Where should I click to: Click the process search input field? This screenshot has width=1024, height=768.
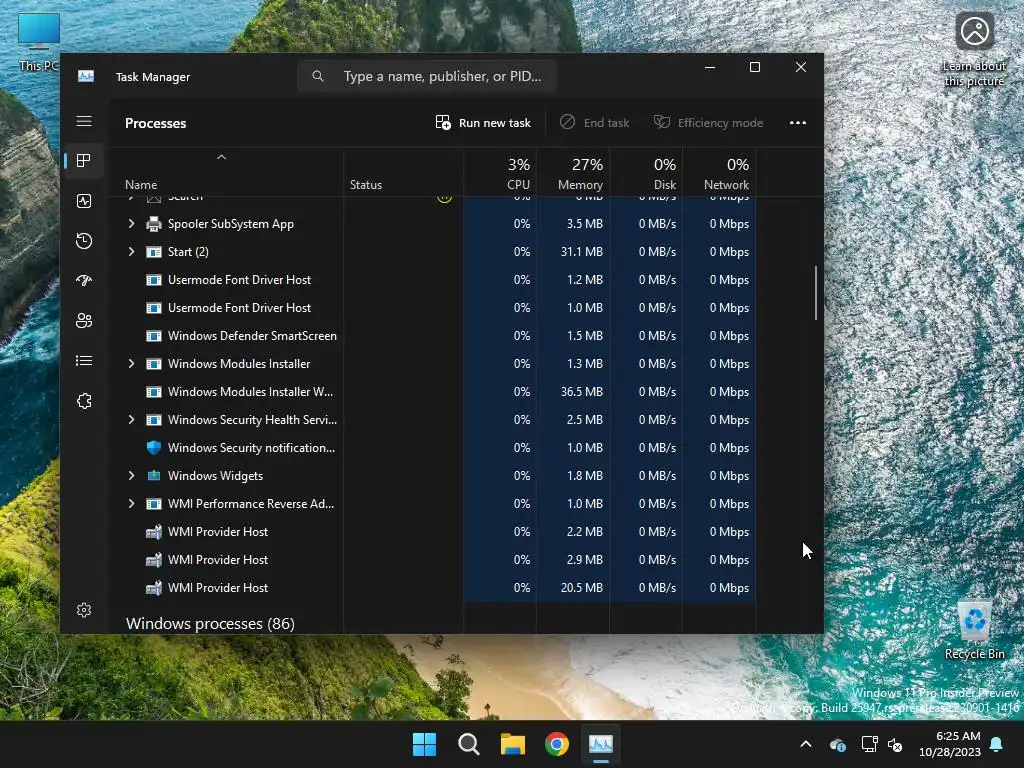427,76
